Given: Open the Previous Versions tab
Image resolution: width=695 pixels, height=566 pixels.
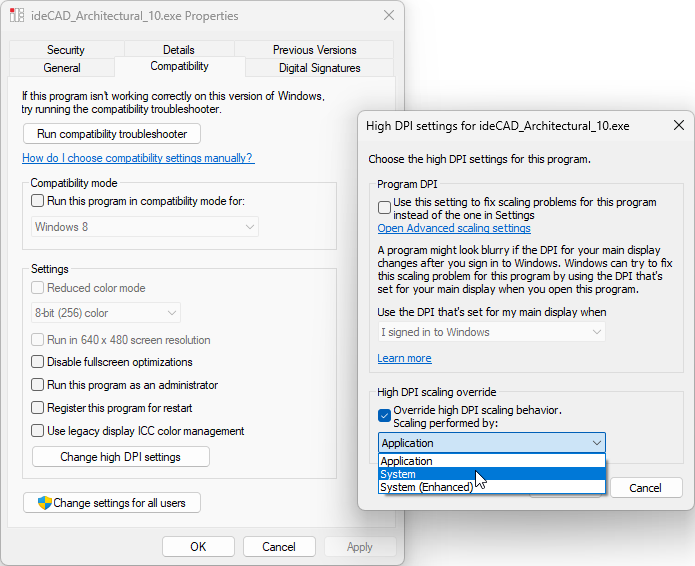Looking at the screenshot, I should [314, 50].
